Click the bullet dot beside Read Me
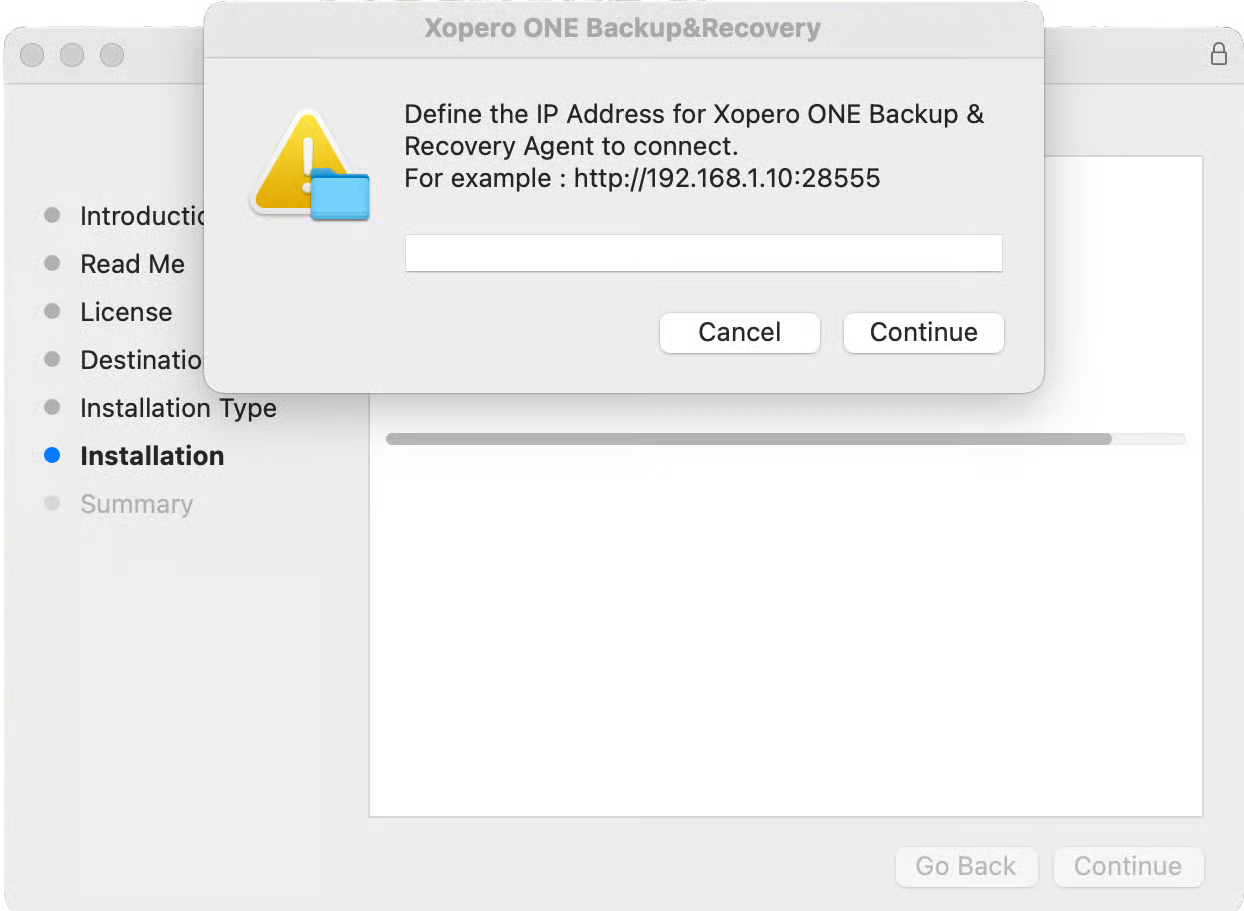 coord(53,264)
